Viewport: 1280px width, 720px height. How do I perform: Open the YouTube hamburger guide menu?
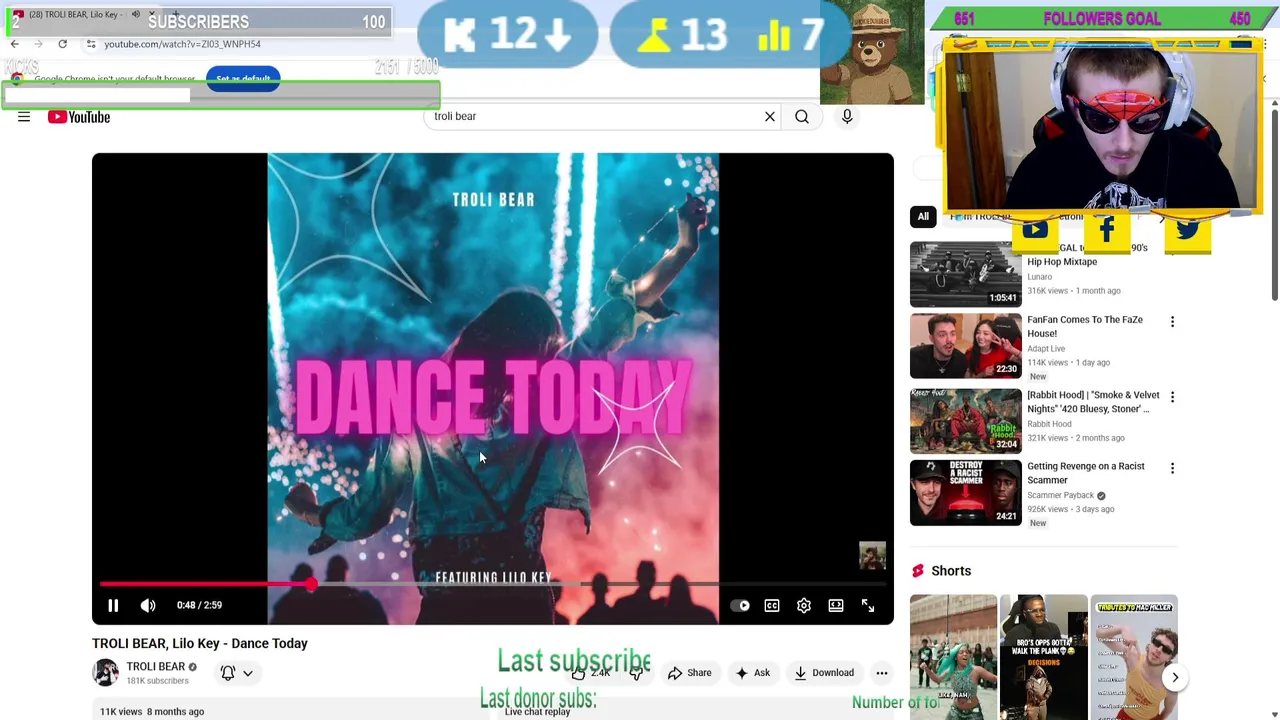24,117
